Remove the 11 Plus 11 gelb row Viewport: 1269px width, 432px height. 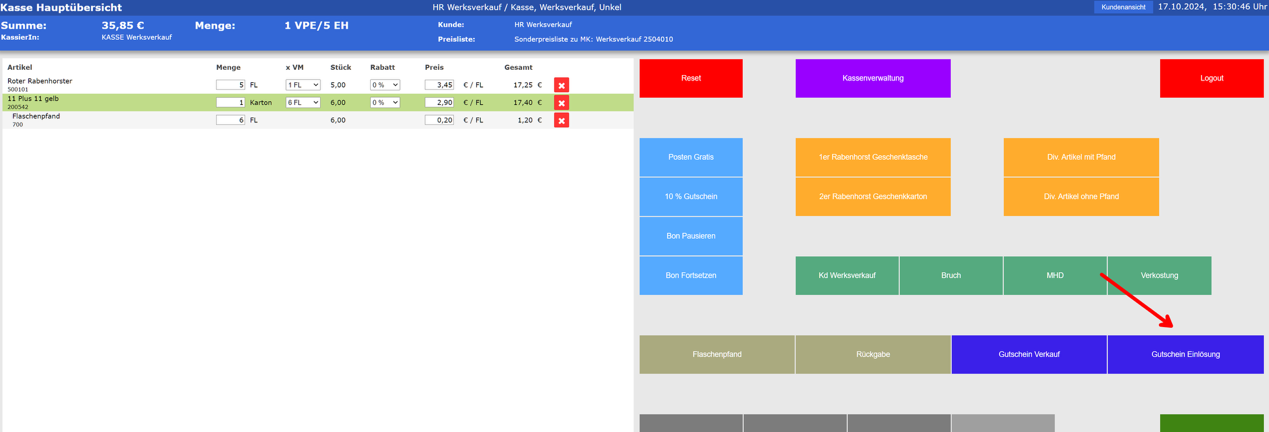coord(561,103)
